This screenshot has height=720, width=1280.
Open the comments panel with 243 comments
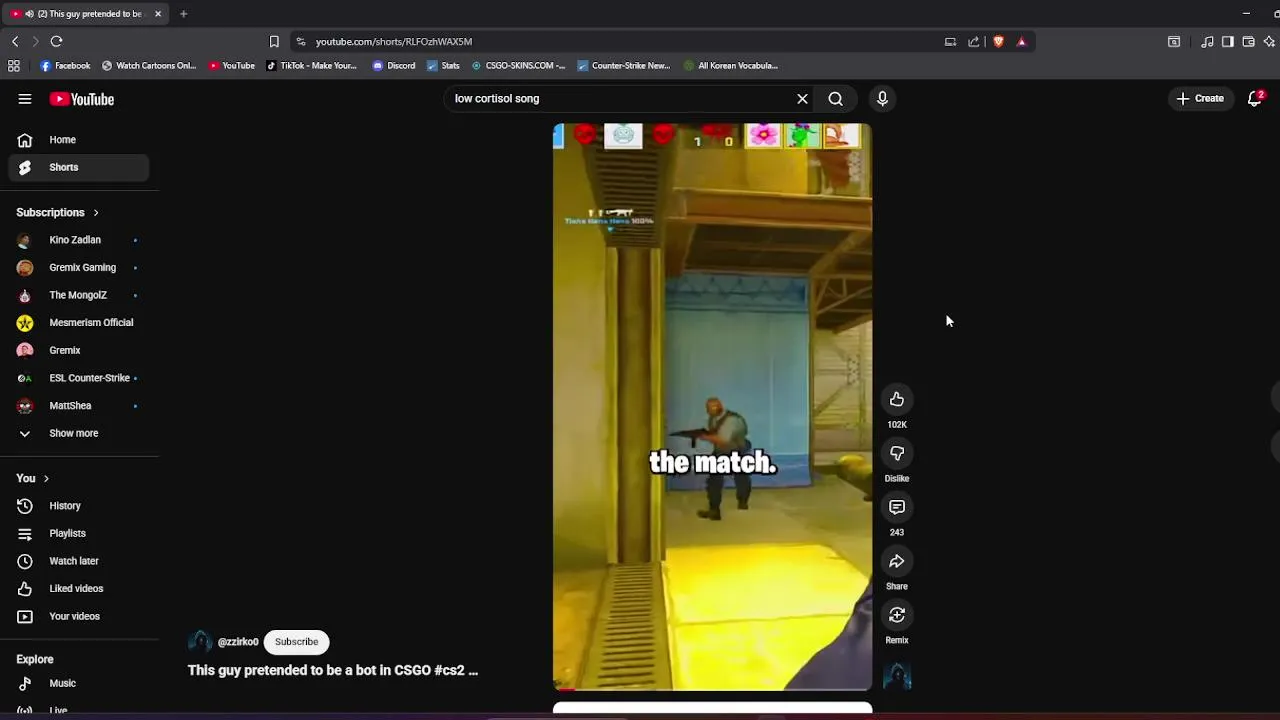coord(897,508)
